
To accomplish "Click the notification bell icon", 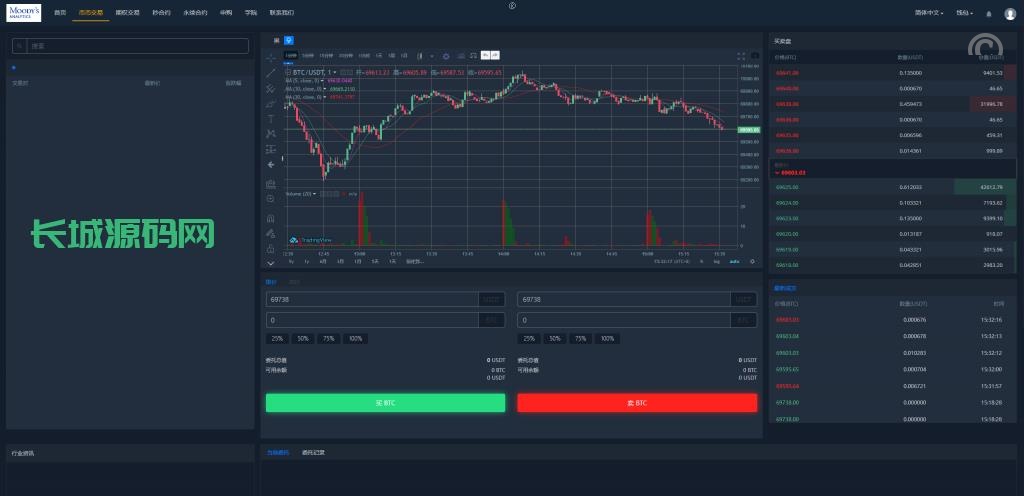I will (x=989, y=13).
